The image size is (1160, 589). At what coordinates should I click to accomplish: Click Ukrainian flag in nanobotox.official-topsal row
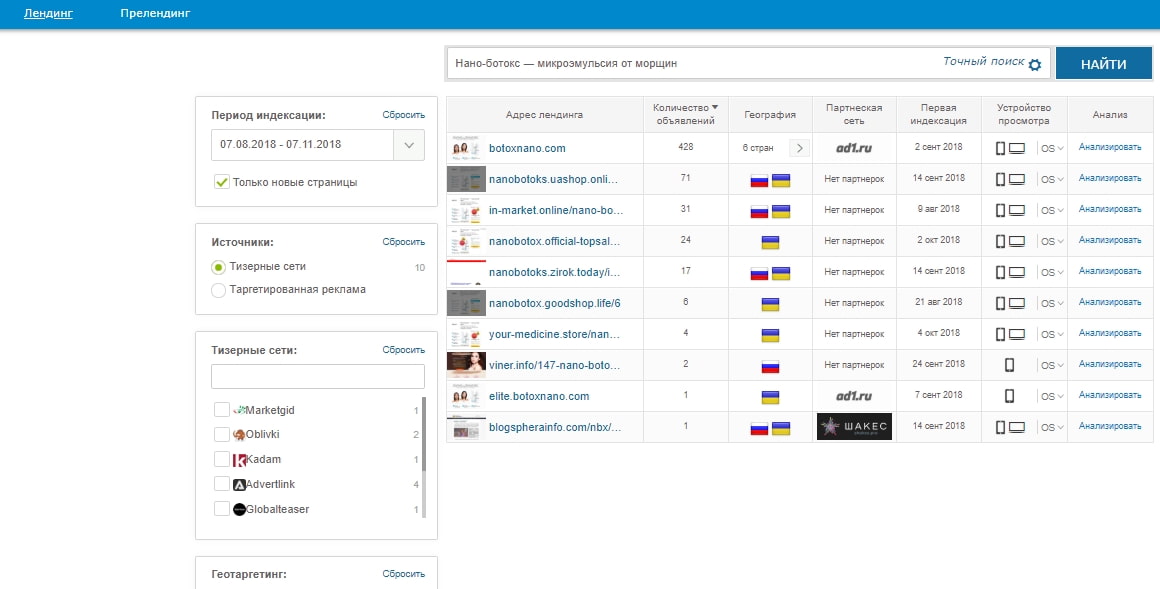(x=770, y=243)
